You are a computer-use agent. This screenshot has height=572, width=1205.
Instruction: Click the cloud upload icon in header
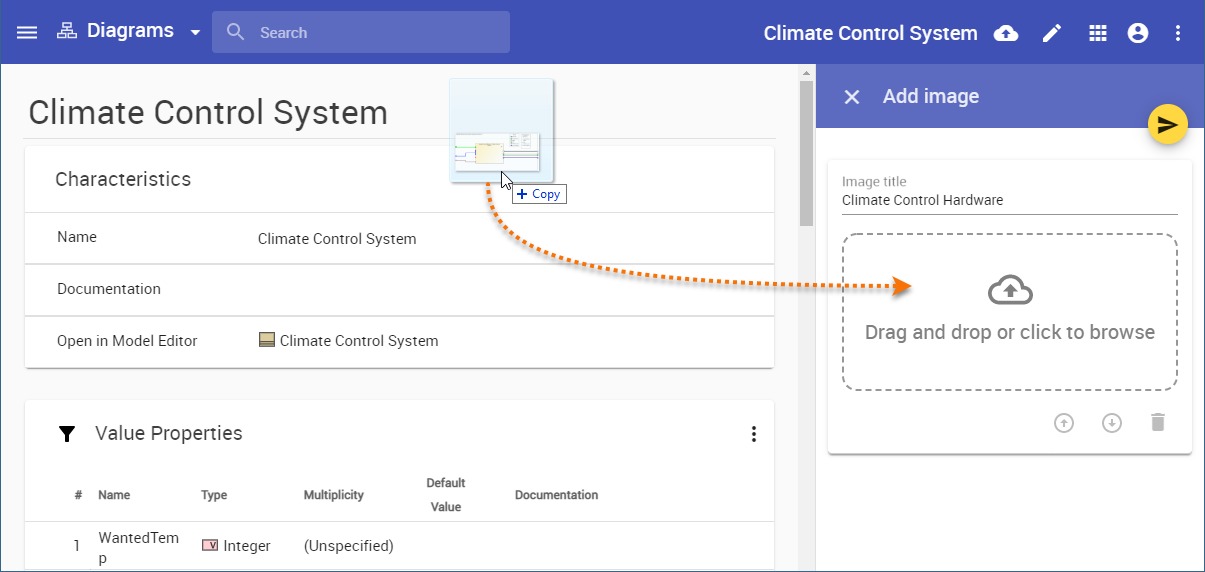1006,33
